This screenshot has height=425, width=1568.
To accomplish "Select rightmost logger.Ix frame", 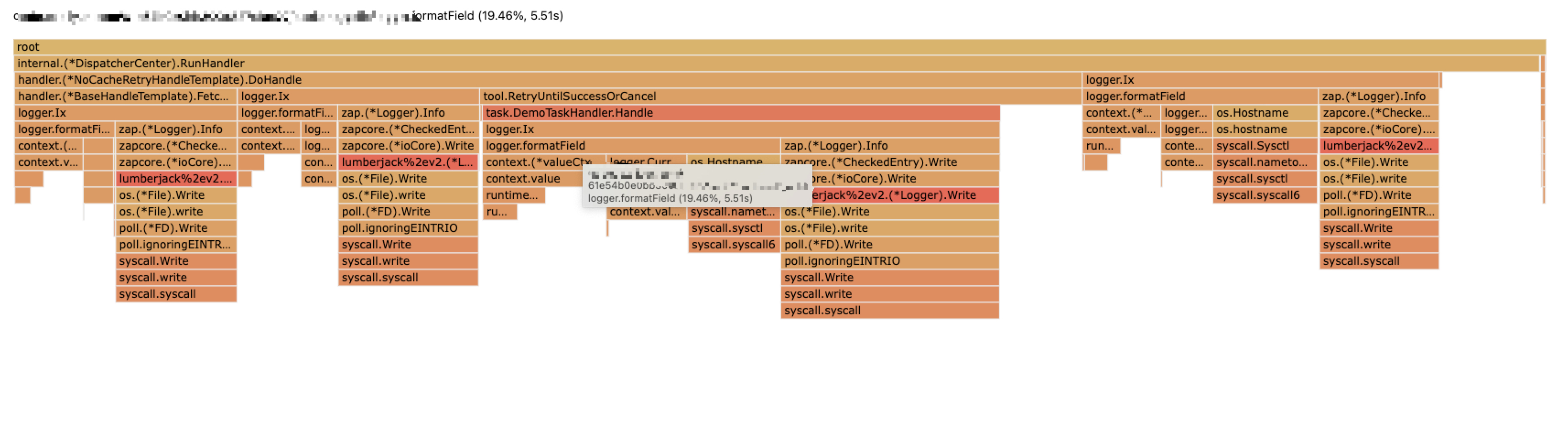I will click(1260, 80).
